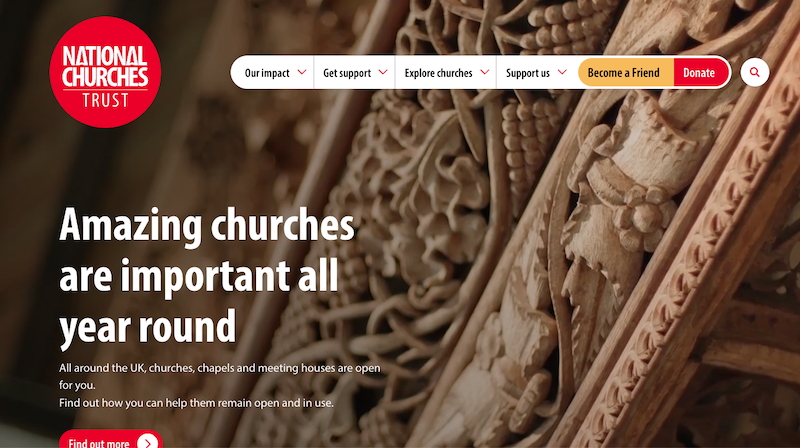Select Support us in the navigation
This screenshot has width=800, height=448.
[x=528, y=73]
